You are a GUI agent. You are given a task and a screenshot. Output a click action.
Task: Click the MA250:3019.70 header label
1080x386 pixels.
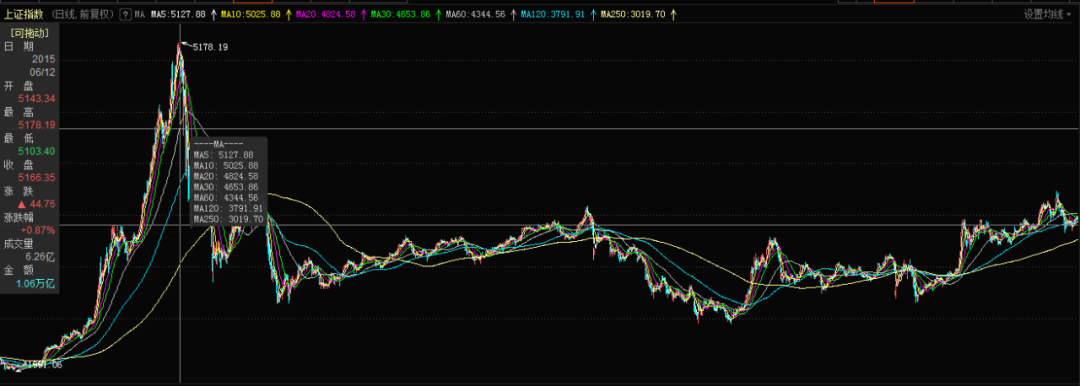tap(633, 14)
